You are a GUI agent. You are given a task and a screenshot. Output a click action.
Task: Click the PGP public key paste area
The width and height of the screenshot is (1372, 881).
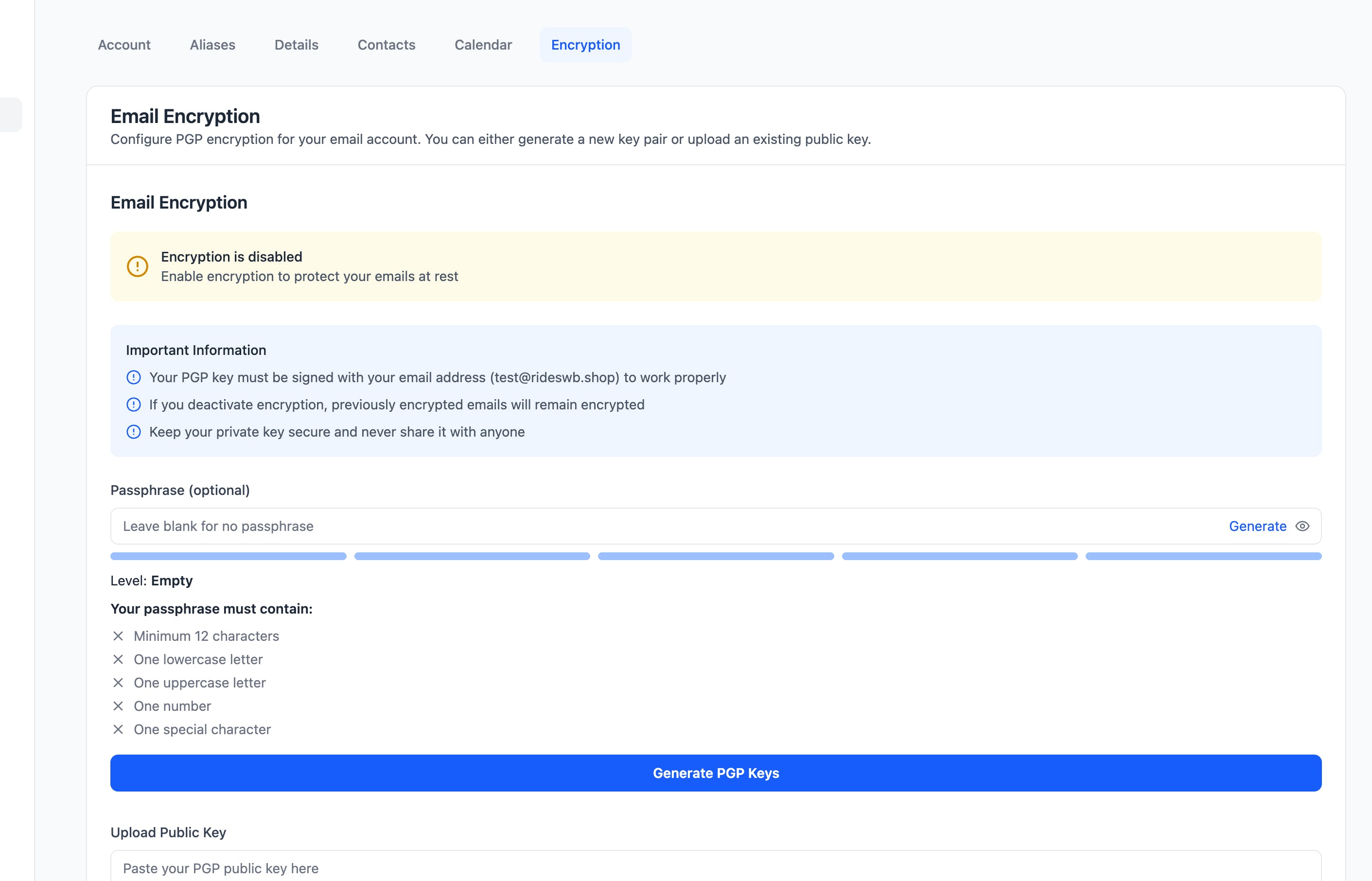click(x=715, y=868)
